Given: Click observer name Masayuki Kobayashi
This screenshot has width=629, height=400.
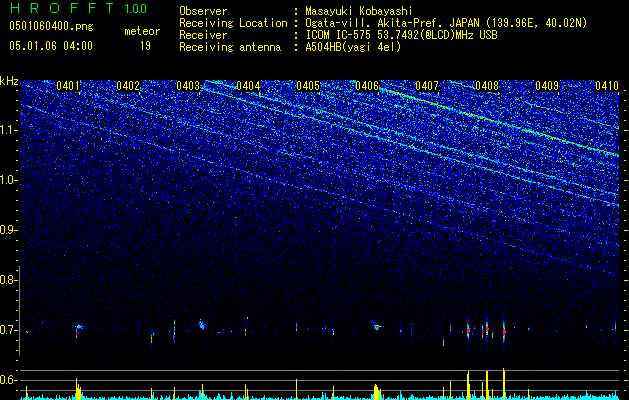Looking at the screenshot, I should [x=359, y=11].
